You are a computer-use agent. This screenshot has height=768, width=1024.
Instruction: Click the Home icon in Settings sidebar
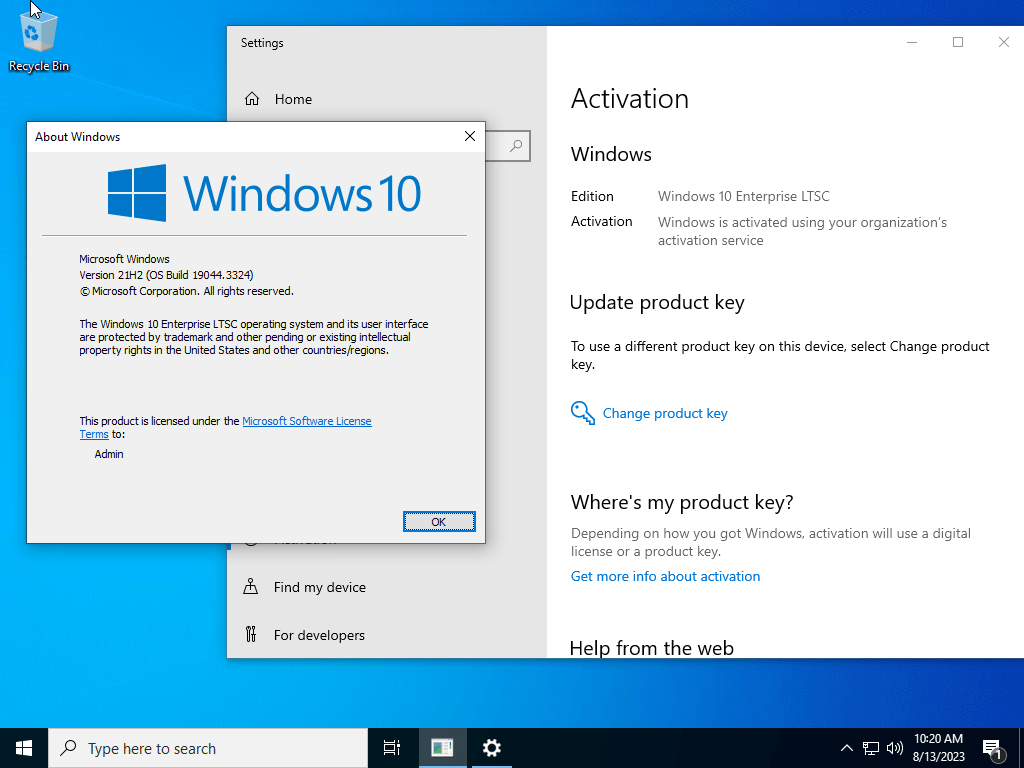coord(251,99)
